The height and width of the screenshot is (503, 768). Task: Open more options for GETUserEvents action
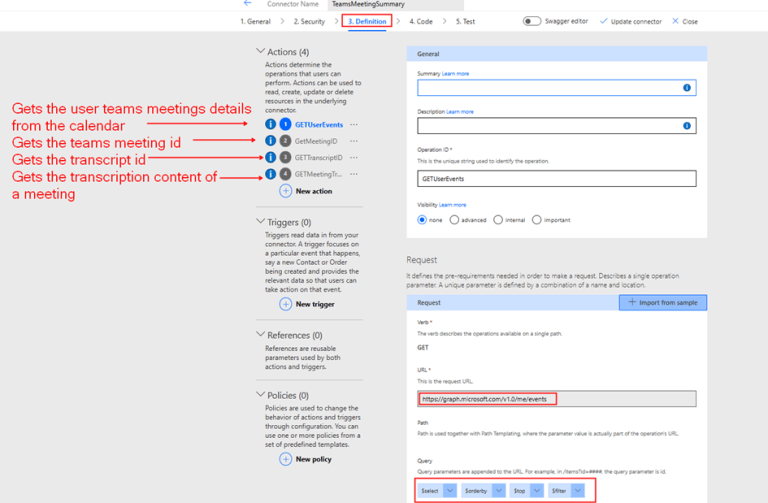point(354,124)
